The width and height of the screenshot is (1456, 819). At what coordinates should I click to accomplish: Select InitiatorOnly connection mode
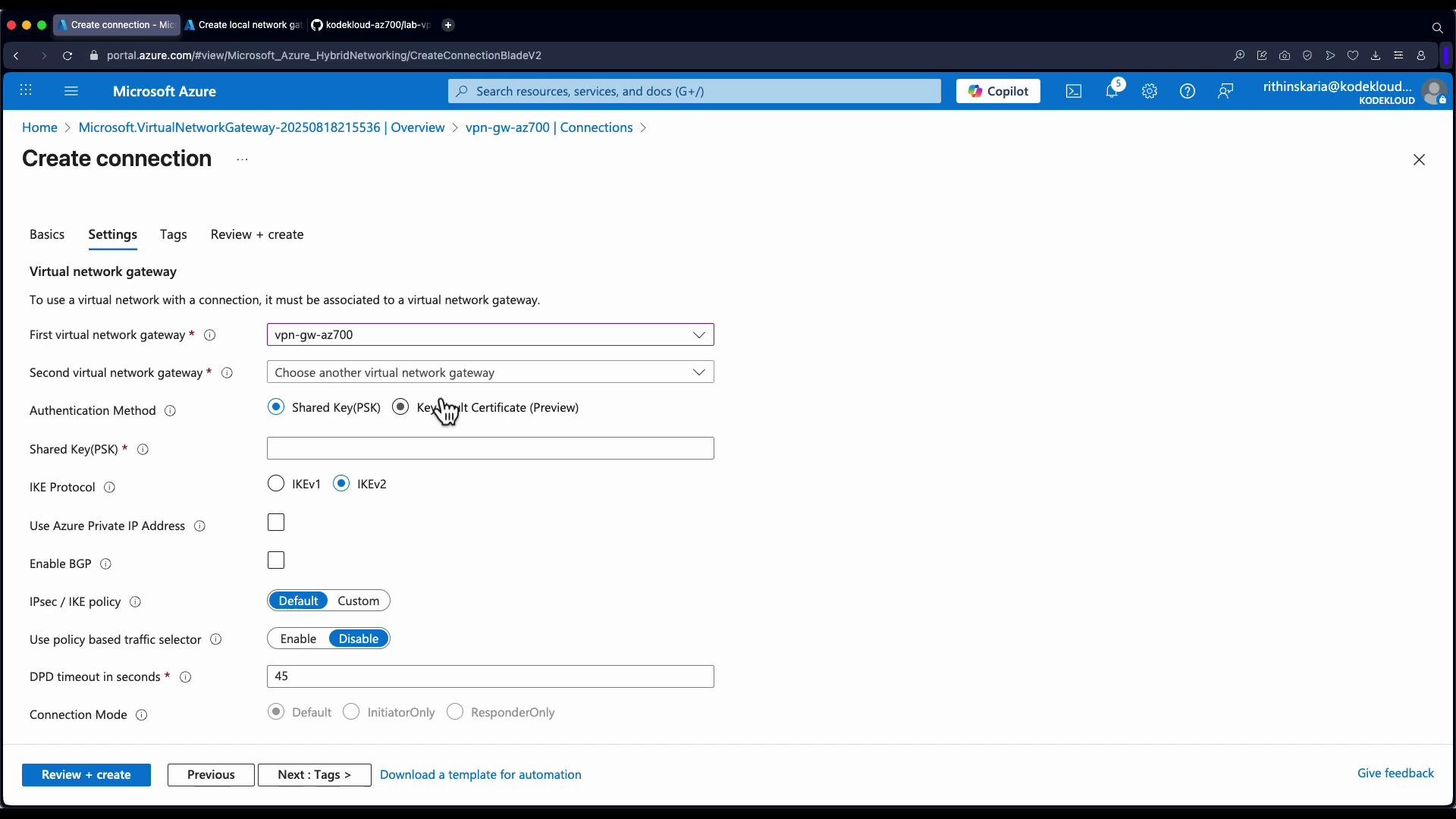[351, 712]
